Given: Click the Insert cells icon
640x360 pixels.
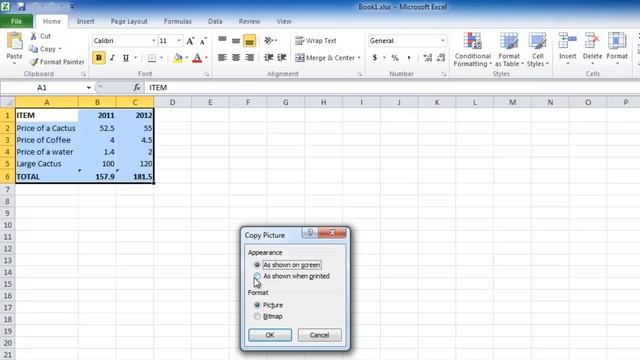Looking at the screenshot, I should (x=567, y=41).
